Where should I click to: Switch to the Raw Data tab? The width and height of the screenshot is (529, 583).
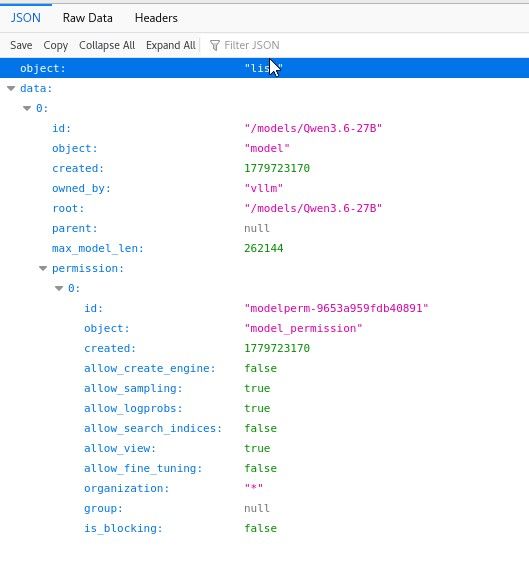pos(88,18)
